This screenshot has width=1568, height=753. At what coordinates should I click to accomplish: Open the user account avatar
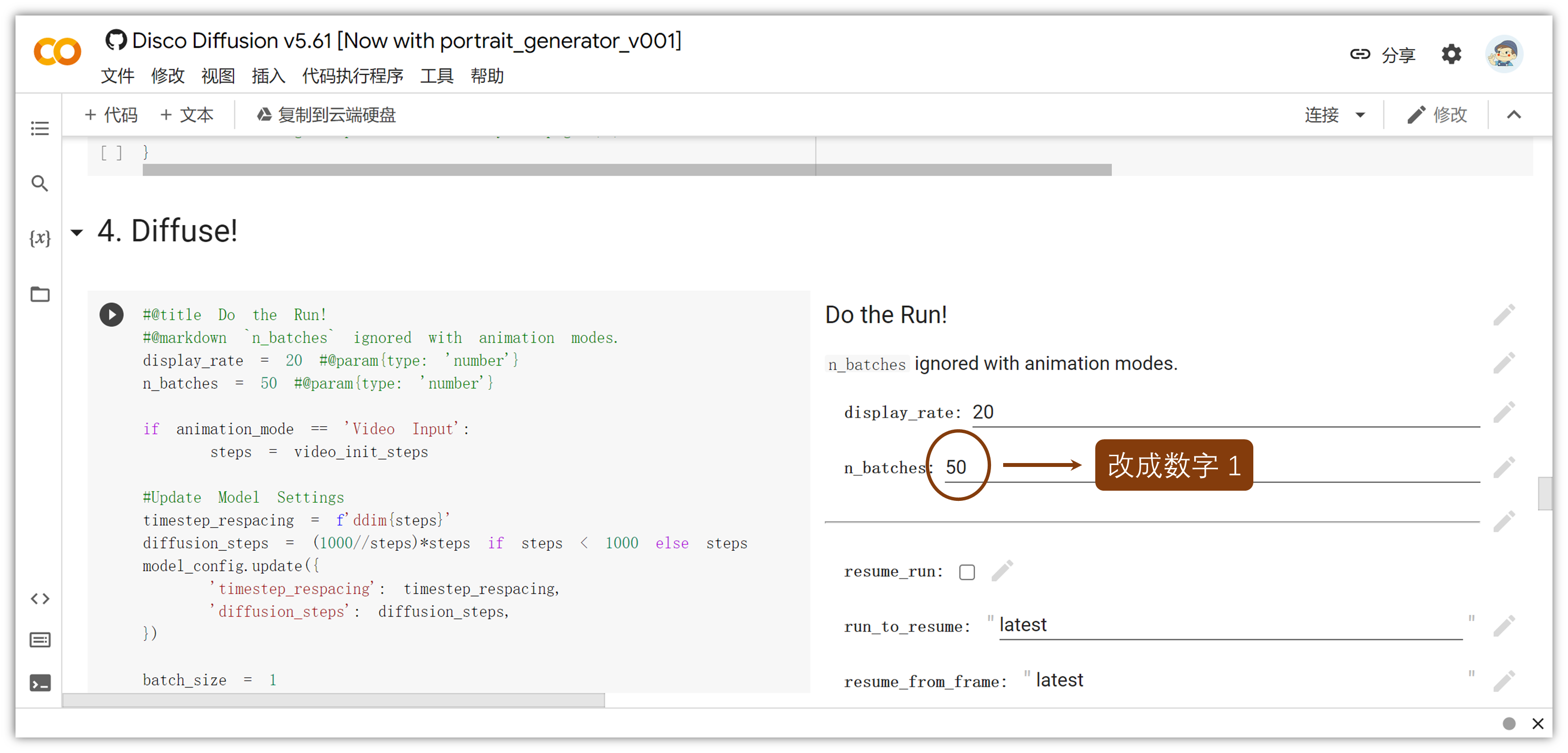[1504, 53]
